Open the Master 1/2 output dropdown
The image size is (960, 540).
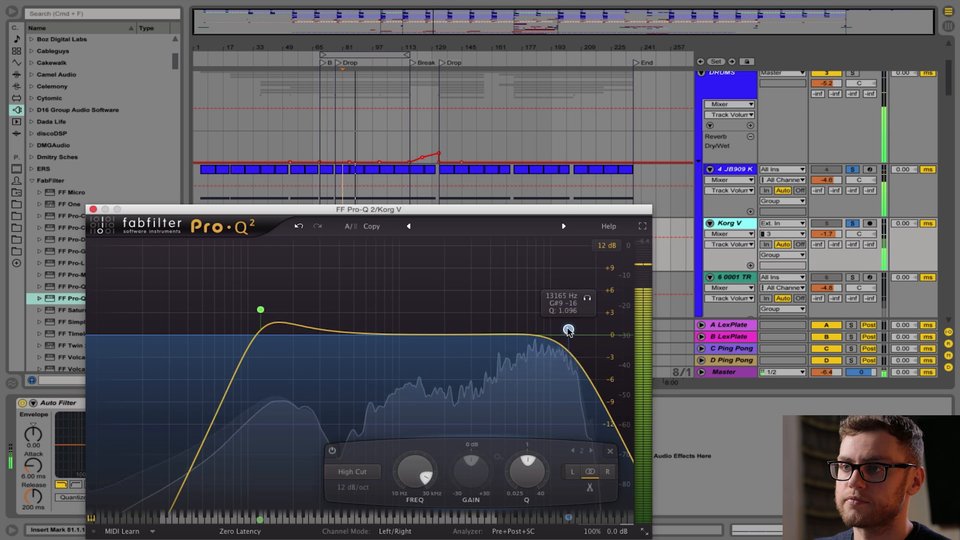pyautogui.click(x=782, y=372)
